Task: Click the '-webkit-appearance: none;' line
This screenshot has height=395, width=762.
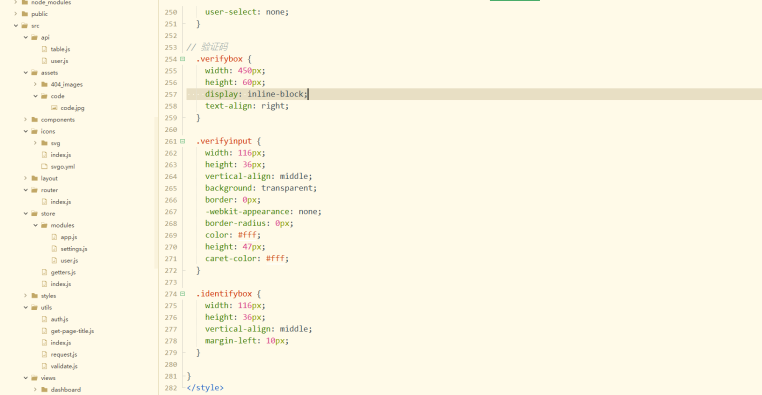Action: pyautogui.click(x=263, y=212)
